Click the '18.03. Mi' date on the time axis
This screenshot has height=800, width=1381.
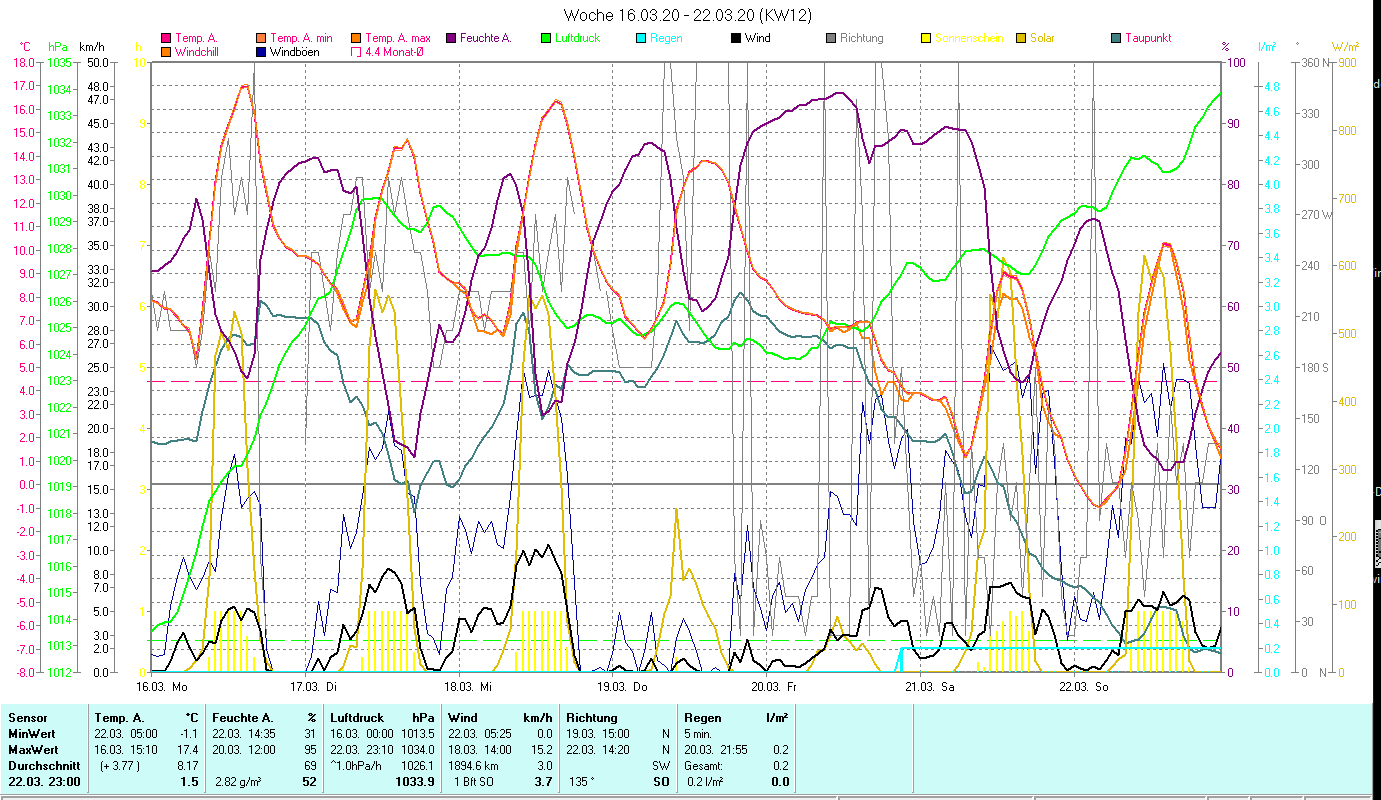(467, 687)
